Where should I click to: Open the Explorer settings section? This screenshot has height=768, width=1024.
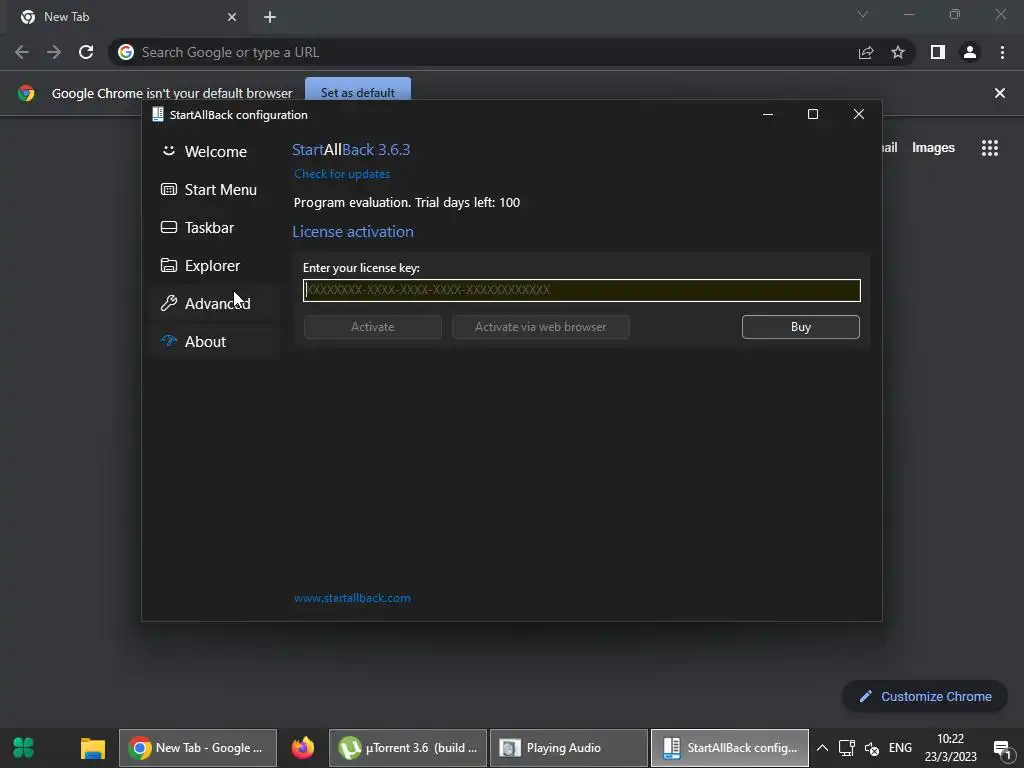pos(216,265)
